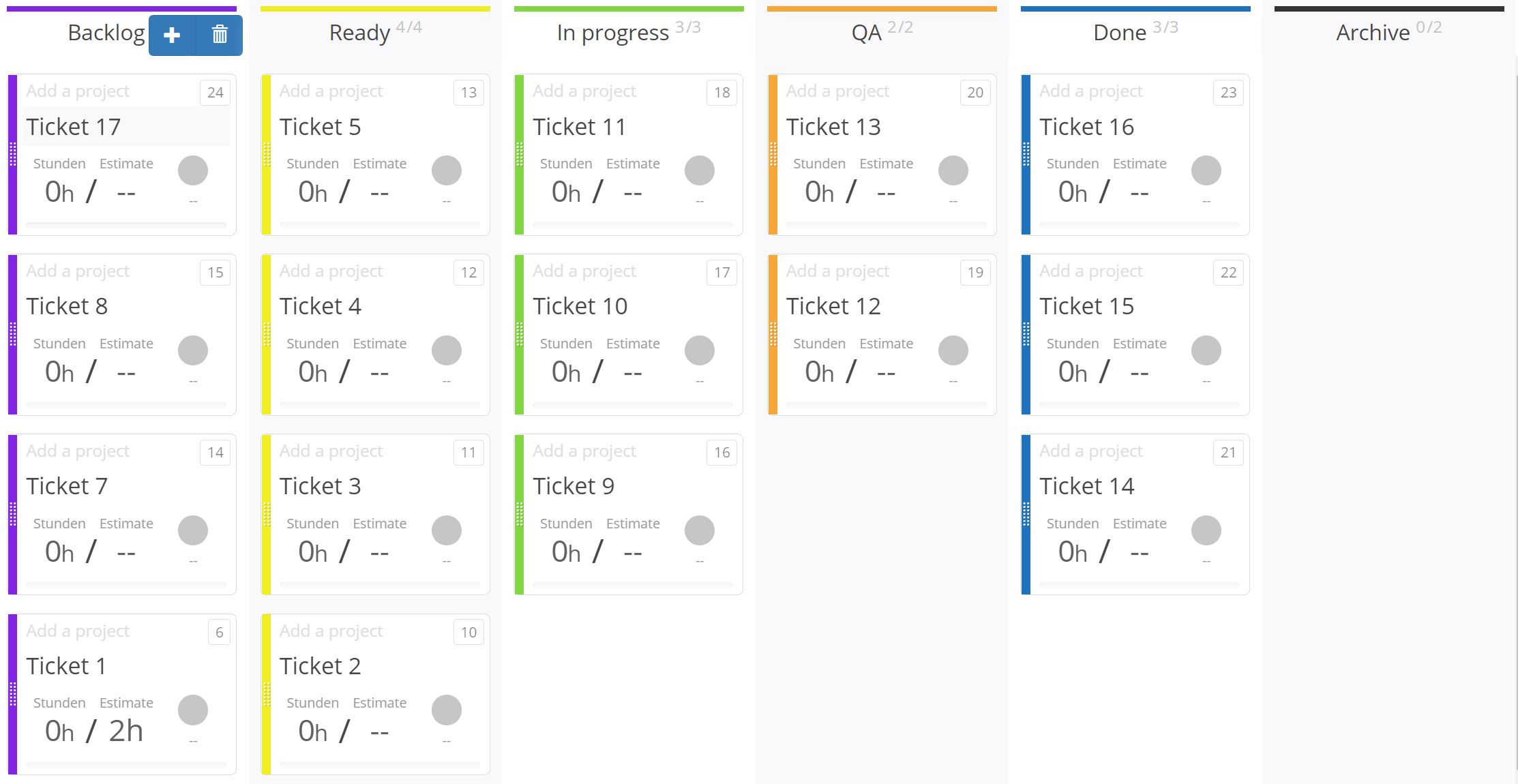
Task: Click the avatar circle on Ticket 14
Action: pos(1206,530)
